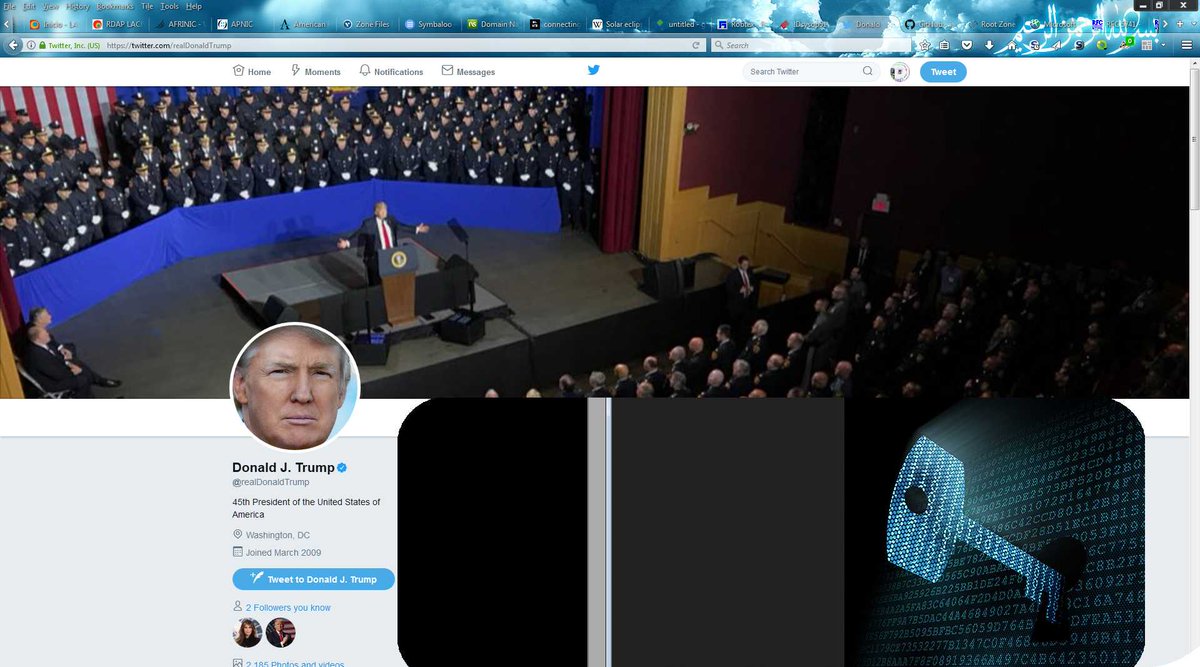The height and width of the screenshot is (667, 1200).
Task: Click the Donald J. Trump name heading
Action: coord(283,467)
